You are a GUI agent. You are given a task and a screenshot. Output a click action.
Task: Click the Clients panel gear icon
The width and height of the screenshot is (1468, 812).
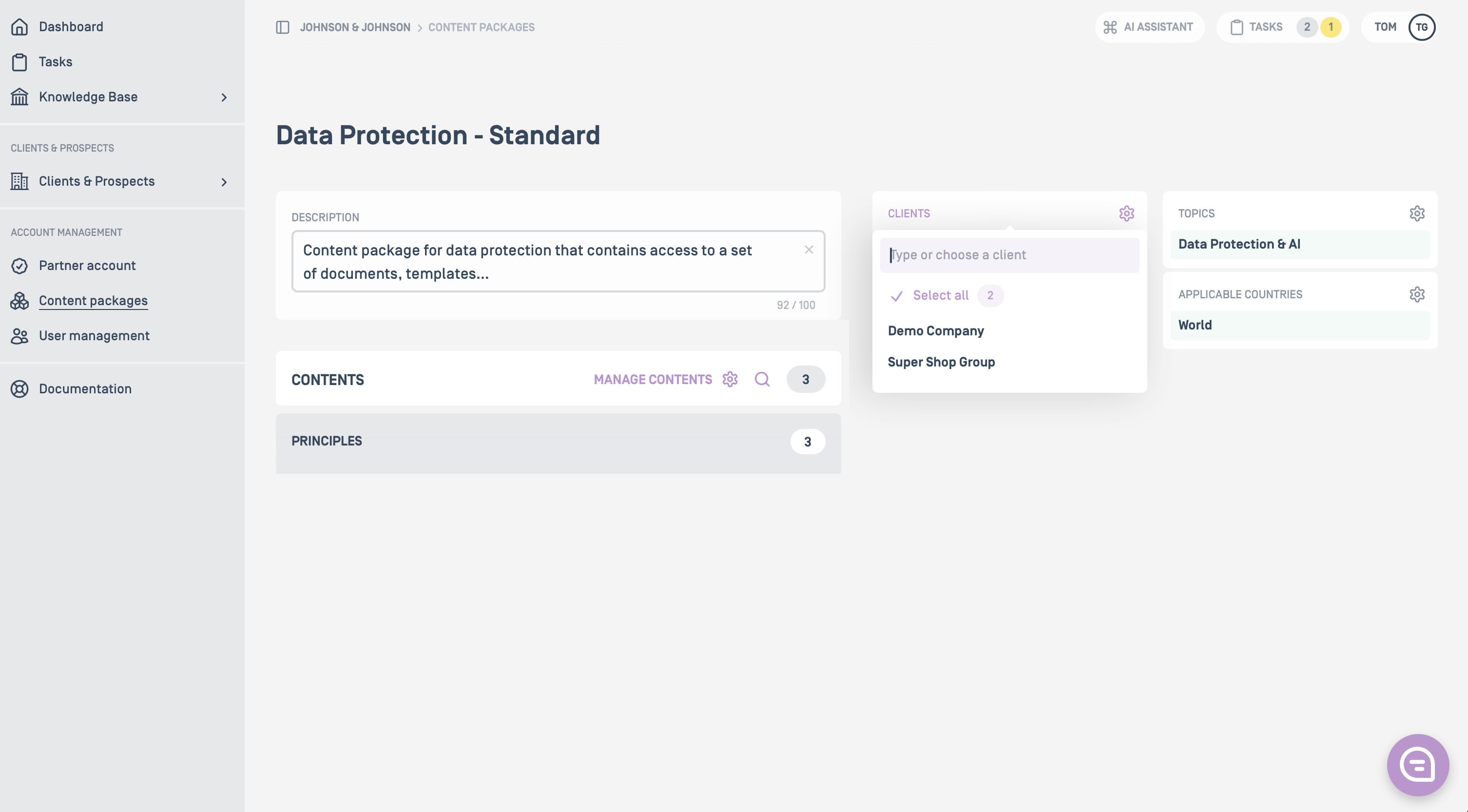tap(1126, 213)
